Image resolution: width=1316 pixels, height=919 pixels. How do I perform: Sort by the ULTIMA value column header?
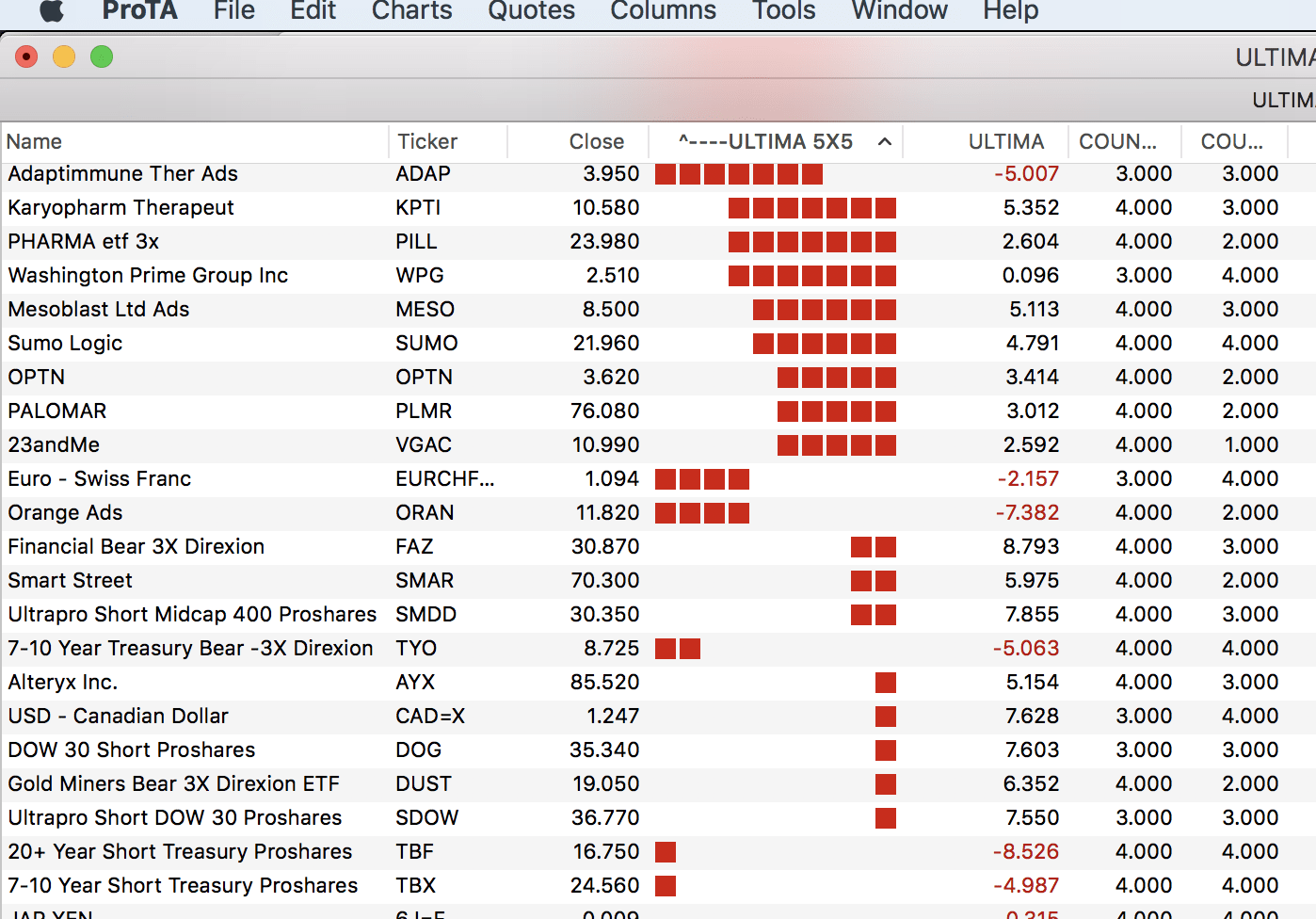pyautogui.click(x=986, y=141)
